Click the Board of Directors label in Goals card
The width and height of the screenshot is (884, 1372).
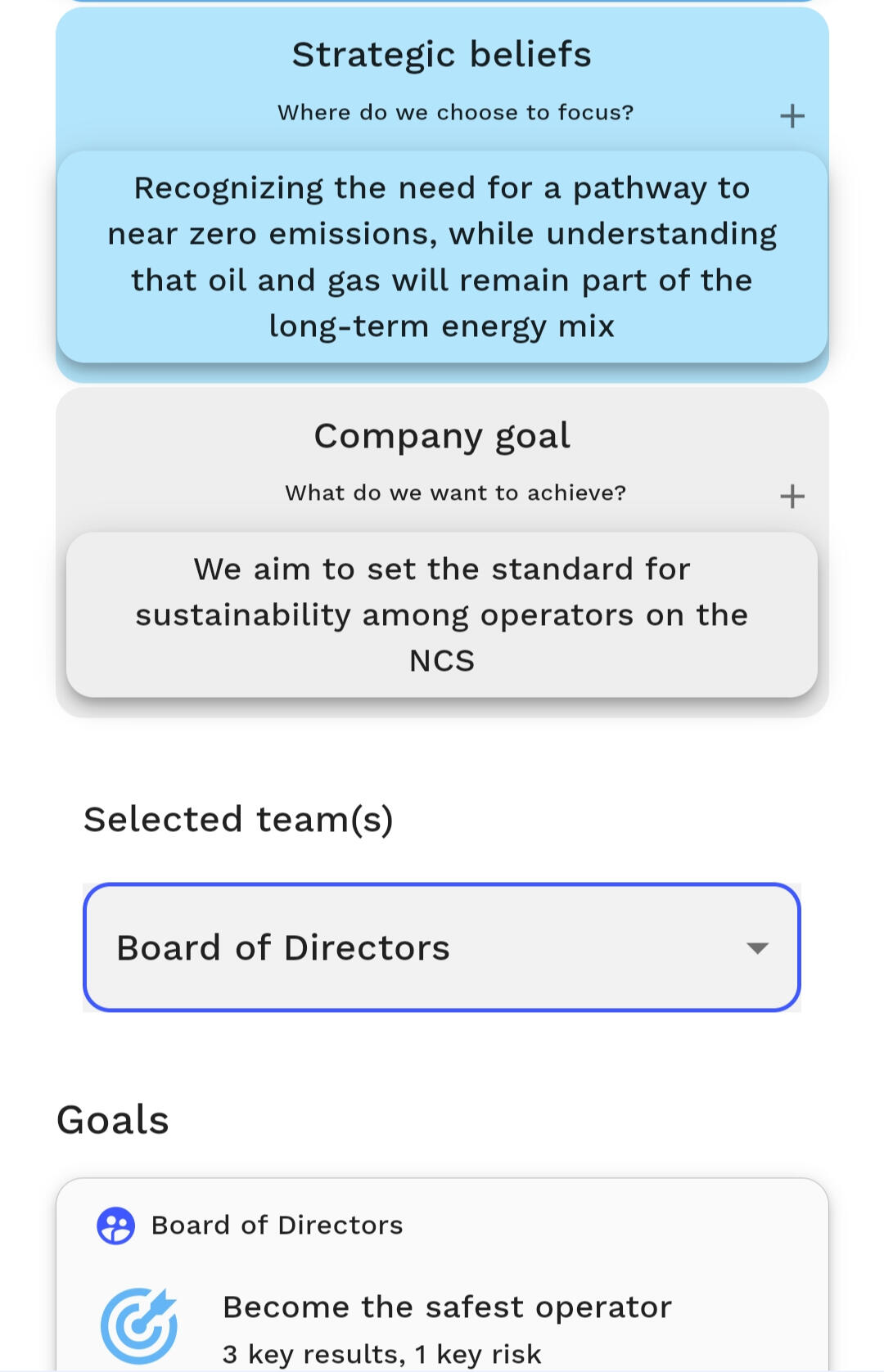[x=277, y=1226]
